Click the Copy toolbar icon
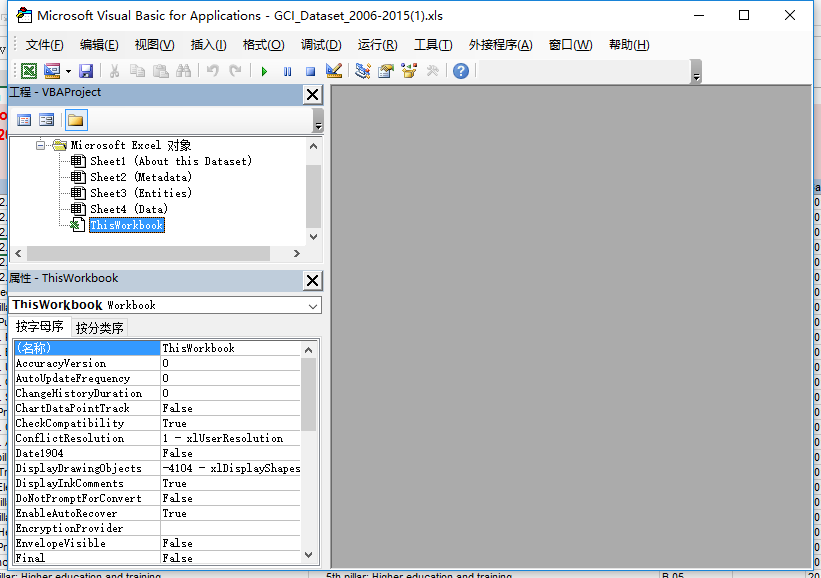Image resolution: width=821 pixels, height=578 pixels. click(137, 71)
